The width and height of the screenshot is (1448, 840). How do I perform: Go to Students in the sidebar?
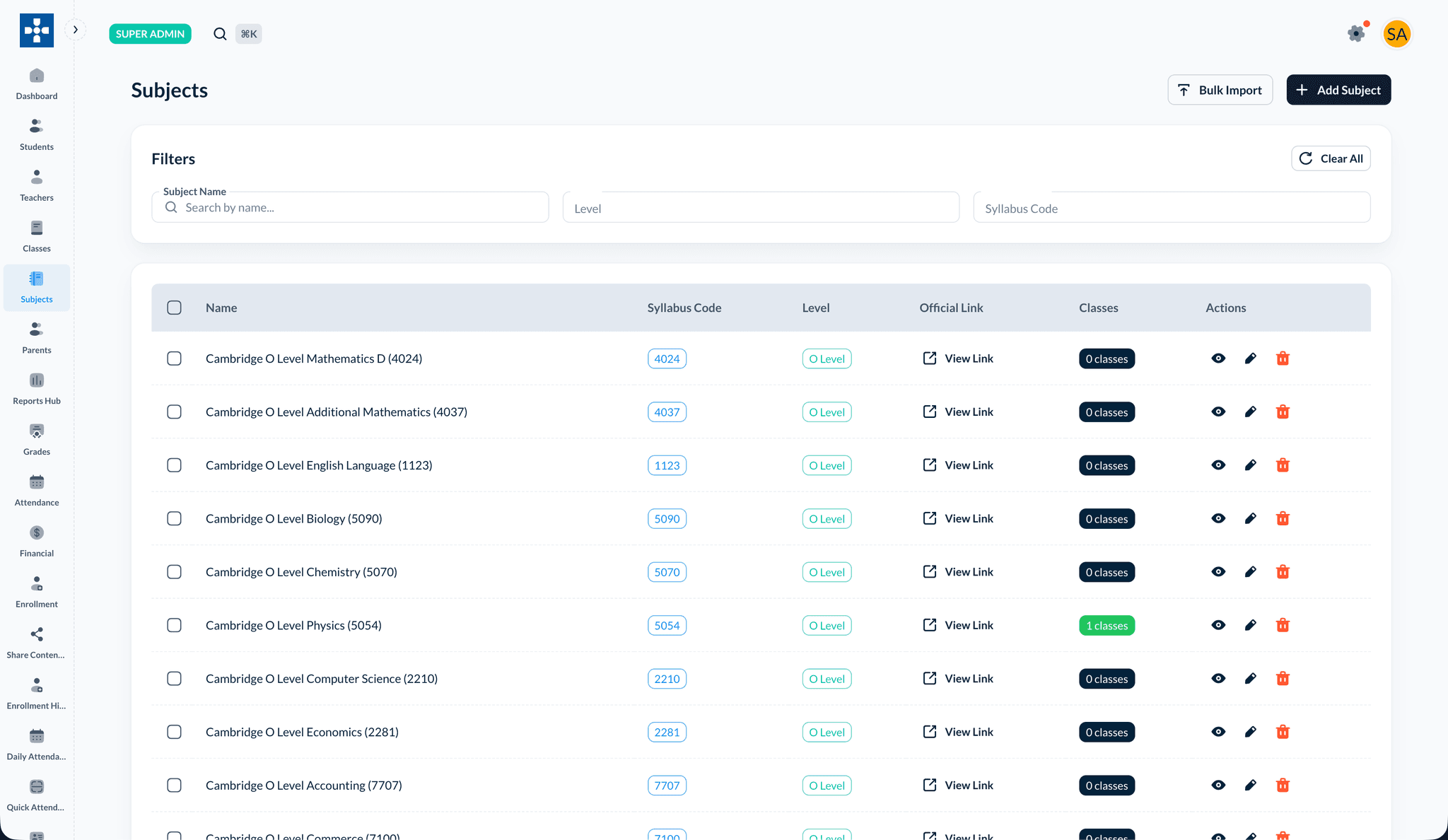pyautogui.click(x=37, y=135)
